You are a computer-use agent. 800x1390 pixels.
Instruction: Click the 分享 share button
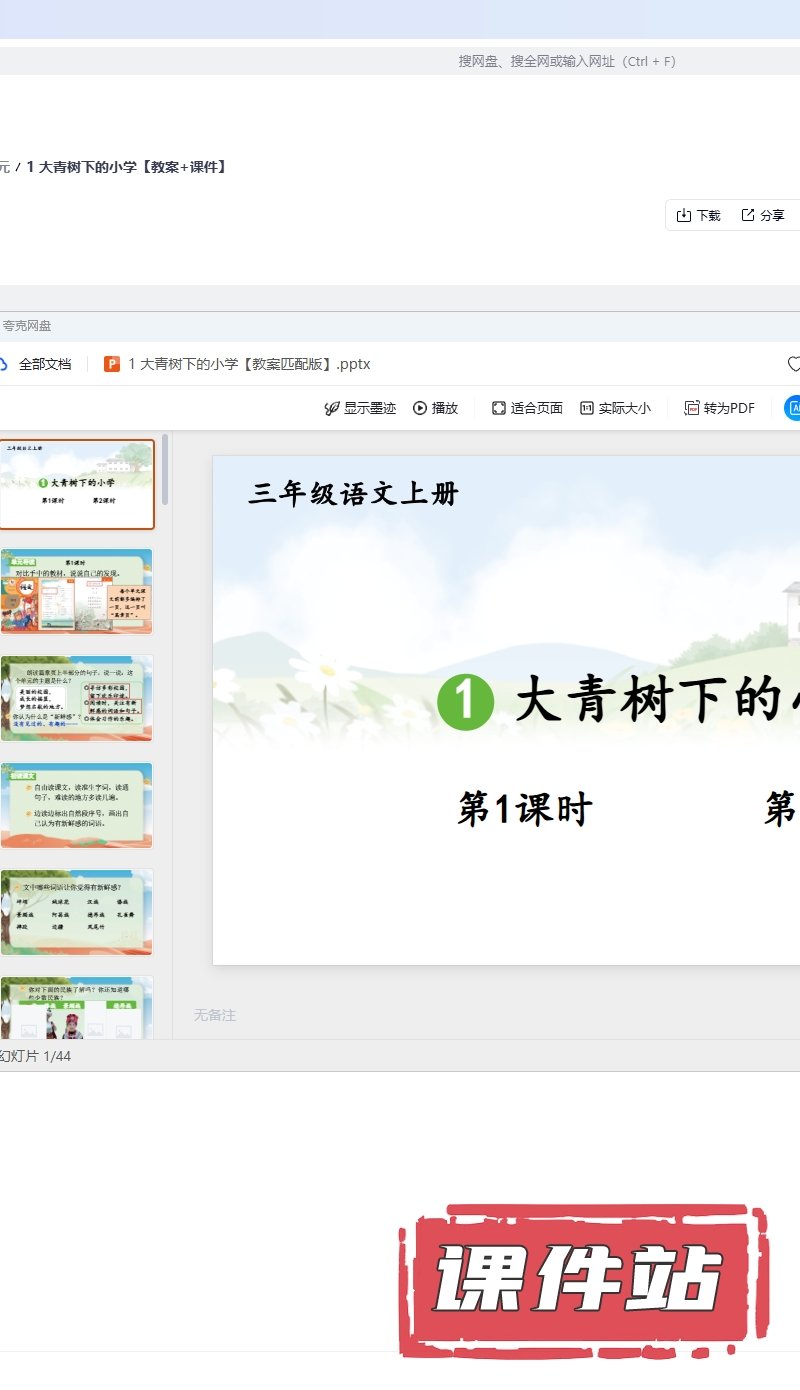click(x=762, y=215)
